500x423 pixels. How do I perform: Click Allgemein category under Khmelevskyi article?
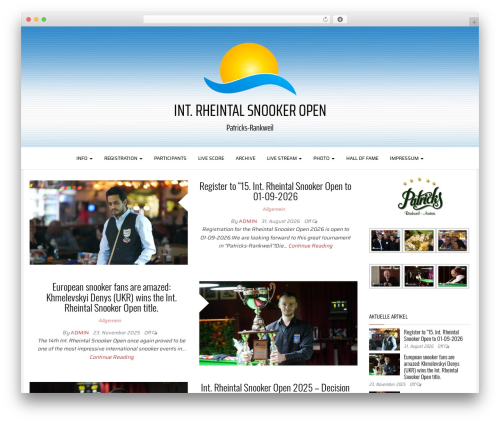click(110, 320)
